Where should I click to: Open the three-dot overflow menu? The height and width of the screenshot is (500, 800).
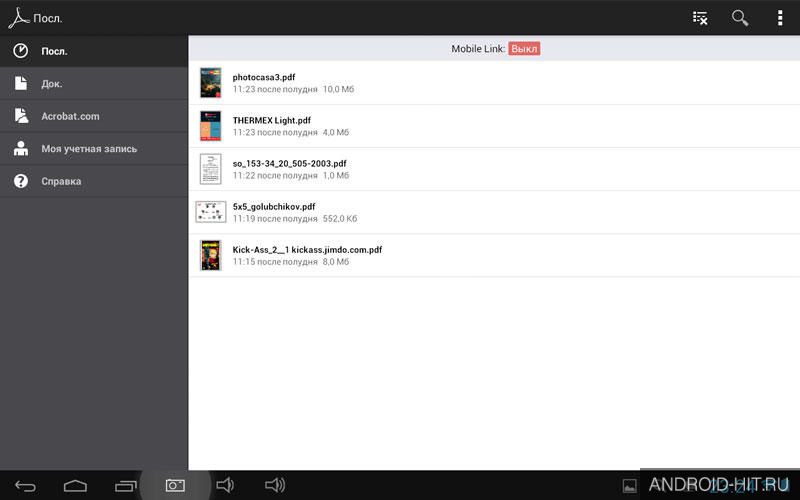point(780,18)
